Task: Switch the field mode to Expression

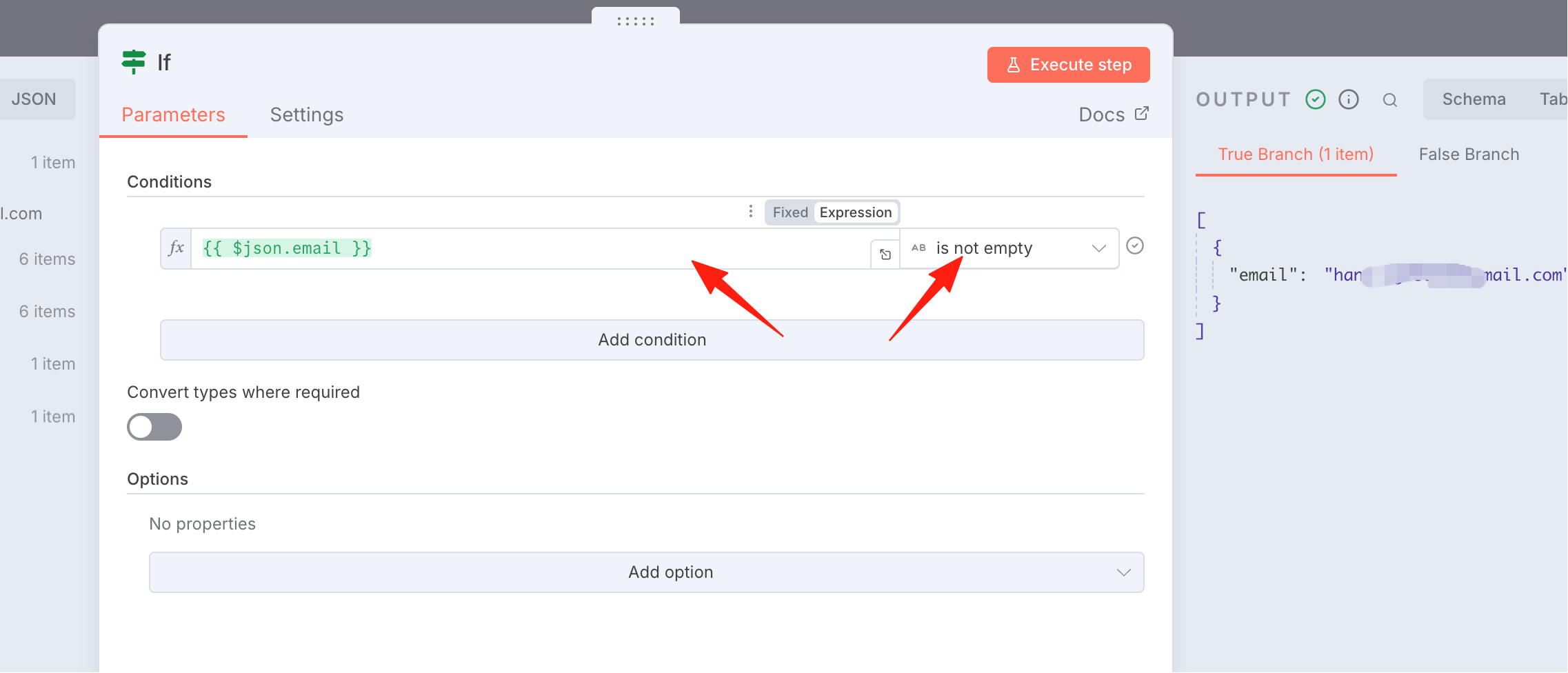Action: click(x=856, y=212)
